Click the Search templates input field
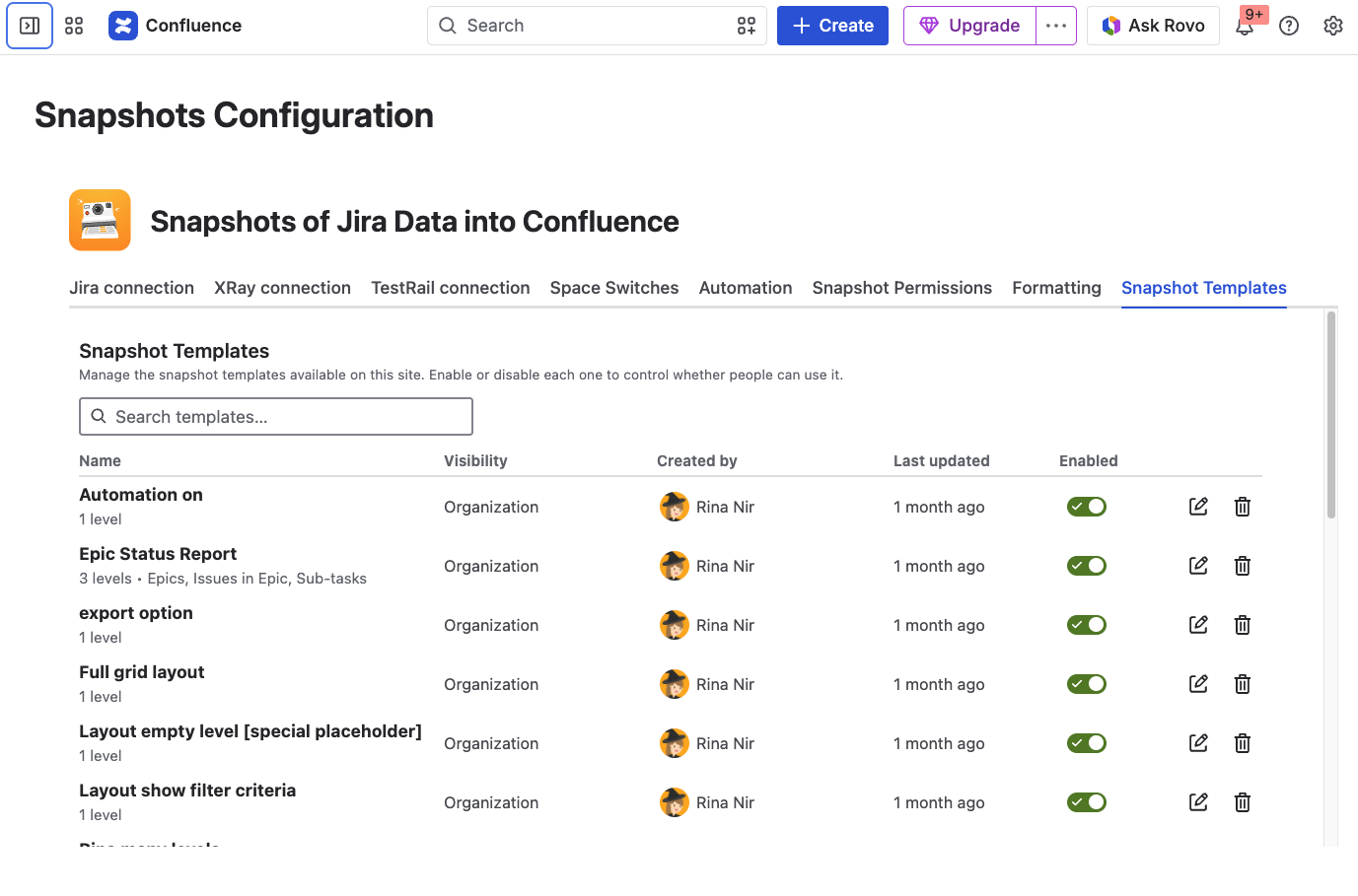Image resolution: width=1358 pixels, height=896 pixels. 276,416
